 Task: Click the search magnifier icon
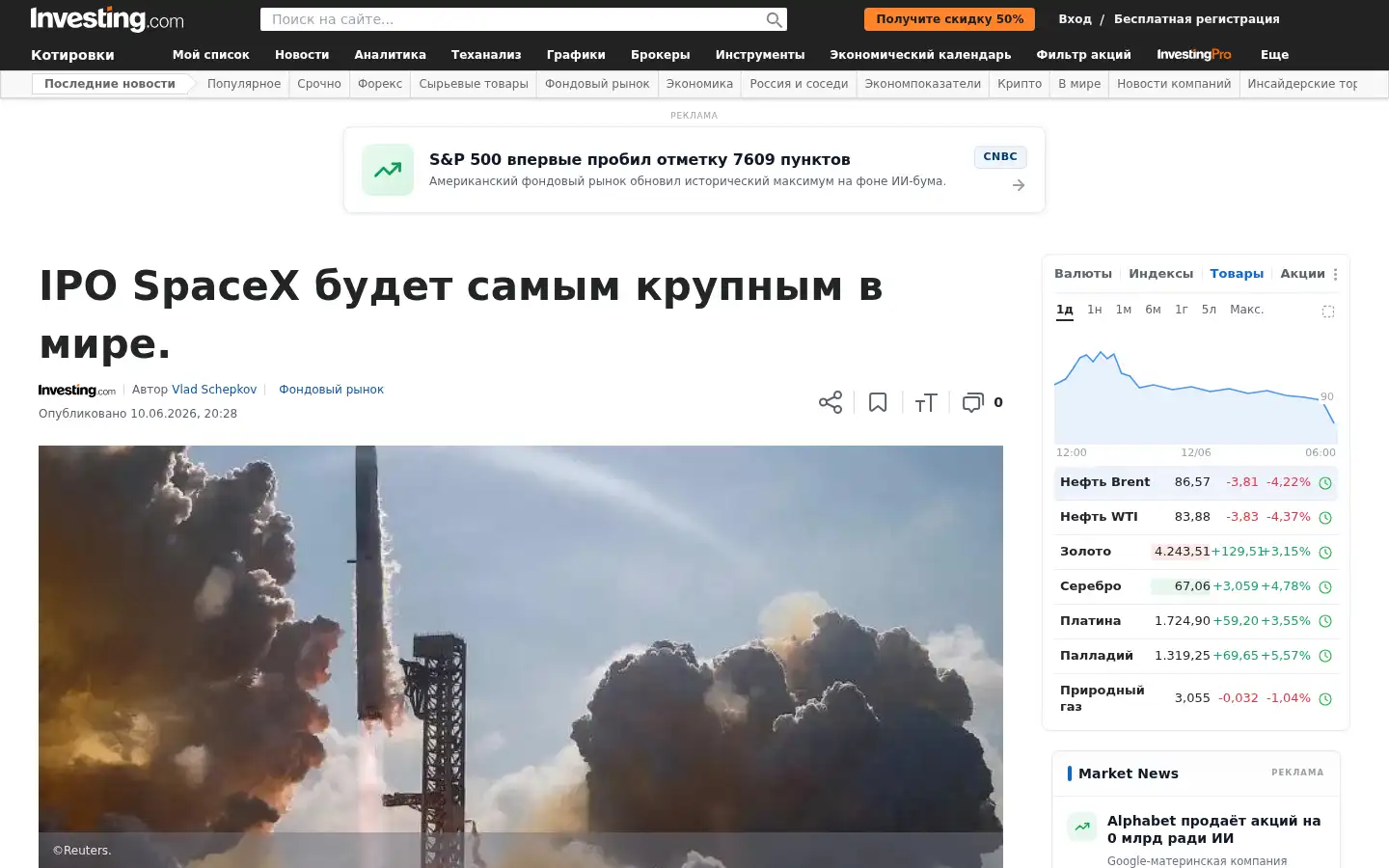coord(774,19)
